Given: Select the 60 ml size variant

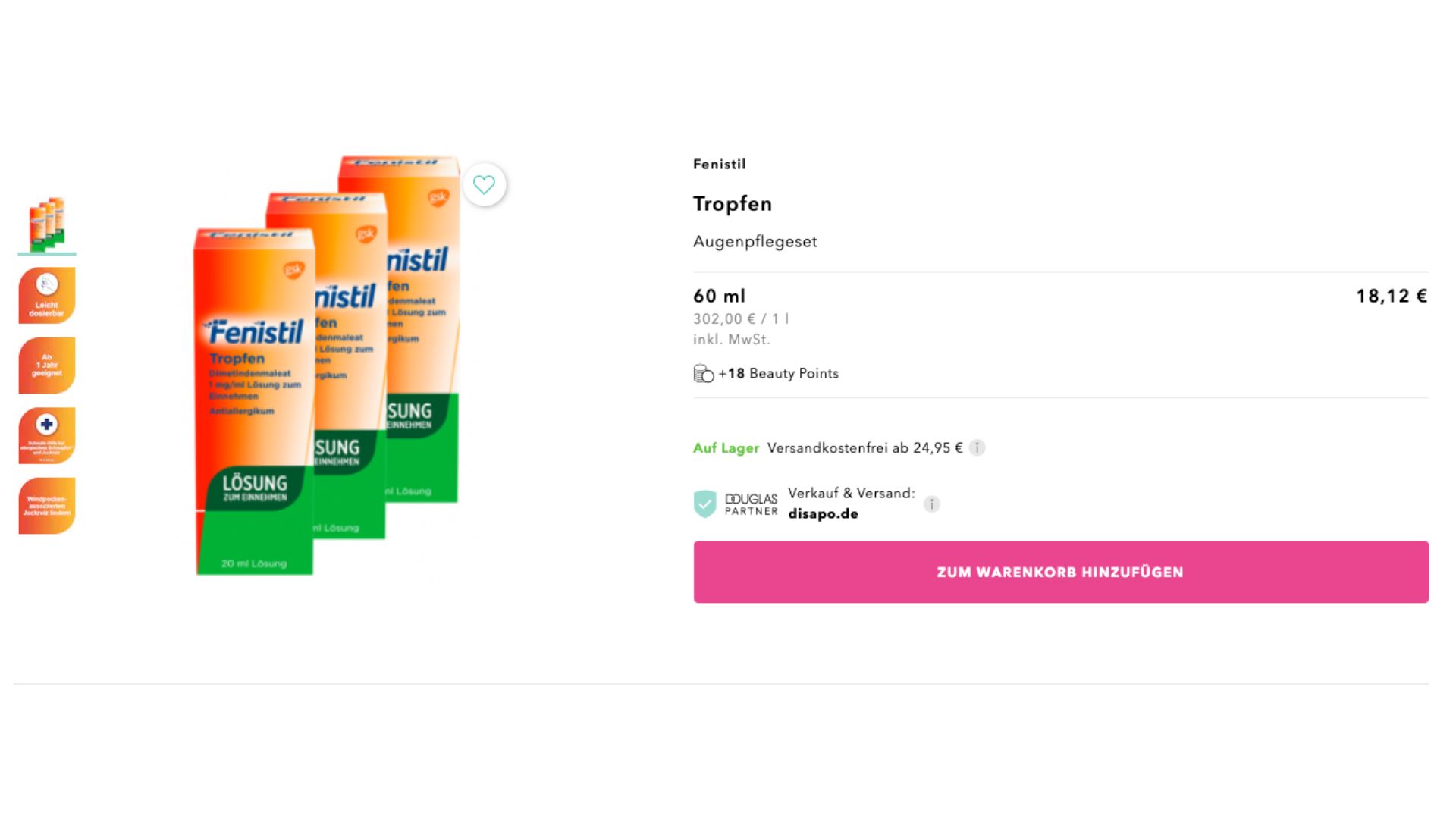Looking at the screenshot, I should click(x=719, y=296).
